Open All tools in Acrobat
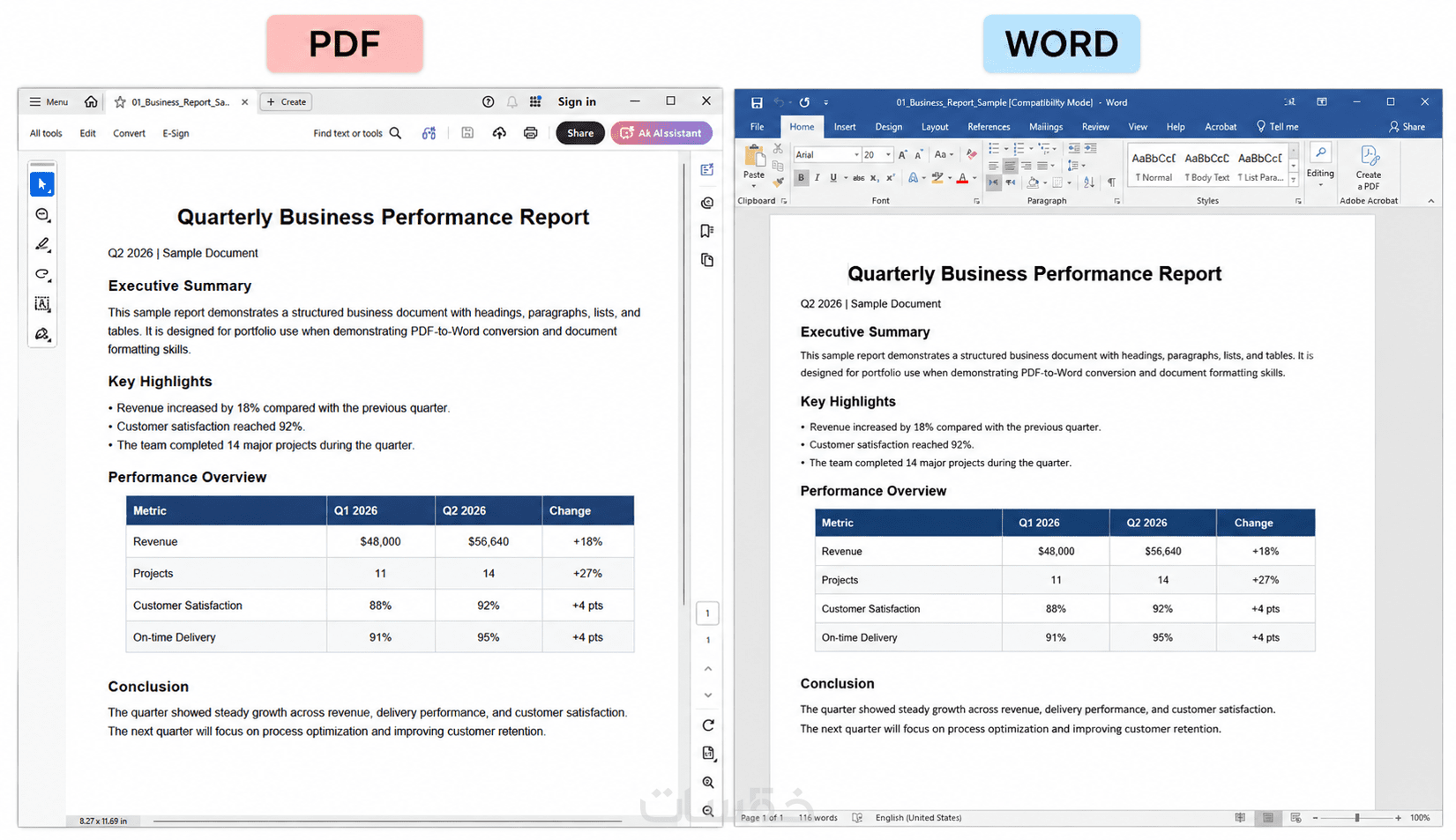Viewport: 1456px width, 840px height. [46, 133]
